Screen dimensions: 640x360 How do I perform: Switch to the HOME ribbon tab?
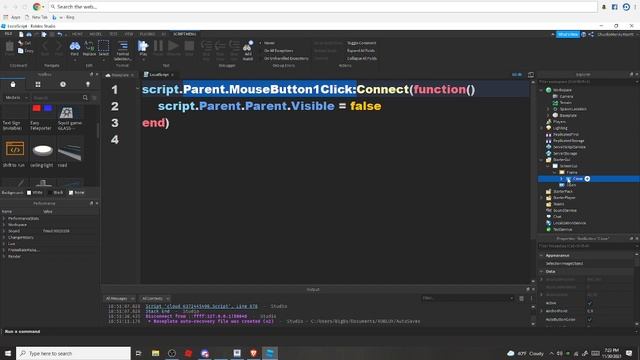77,34
